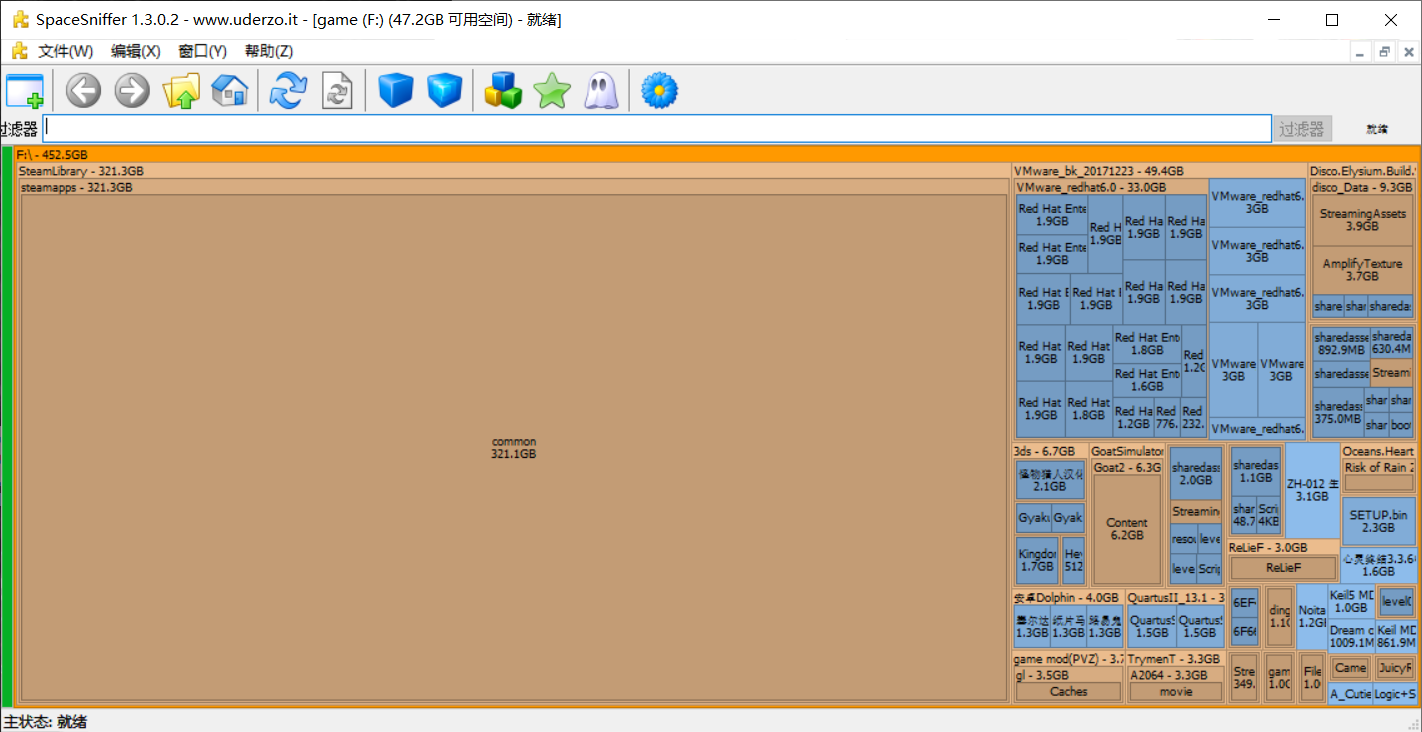
Task: Open the 帮助(Z) menu
Action: click(268, 51)
